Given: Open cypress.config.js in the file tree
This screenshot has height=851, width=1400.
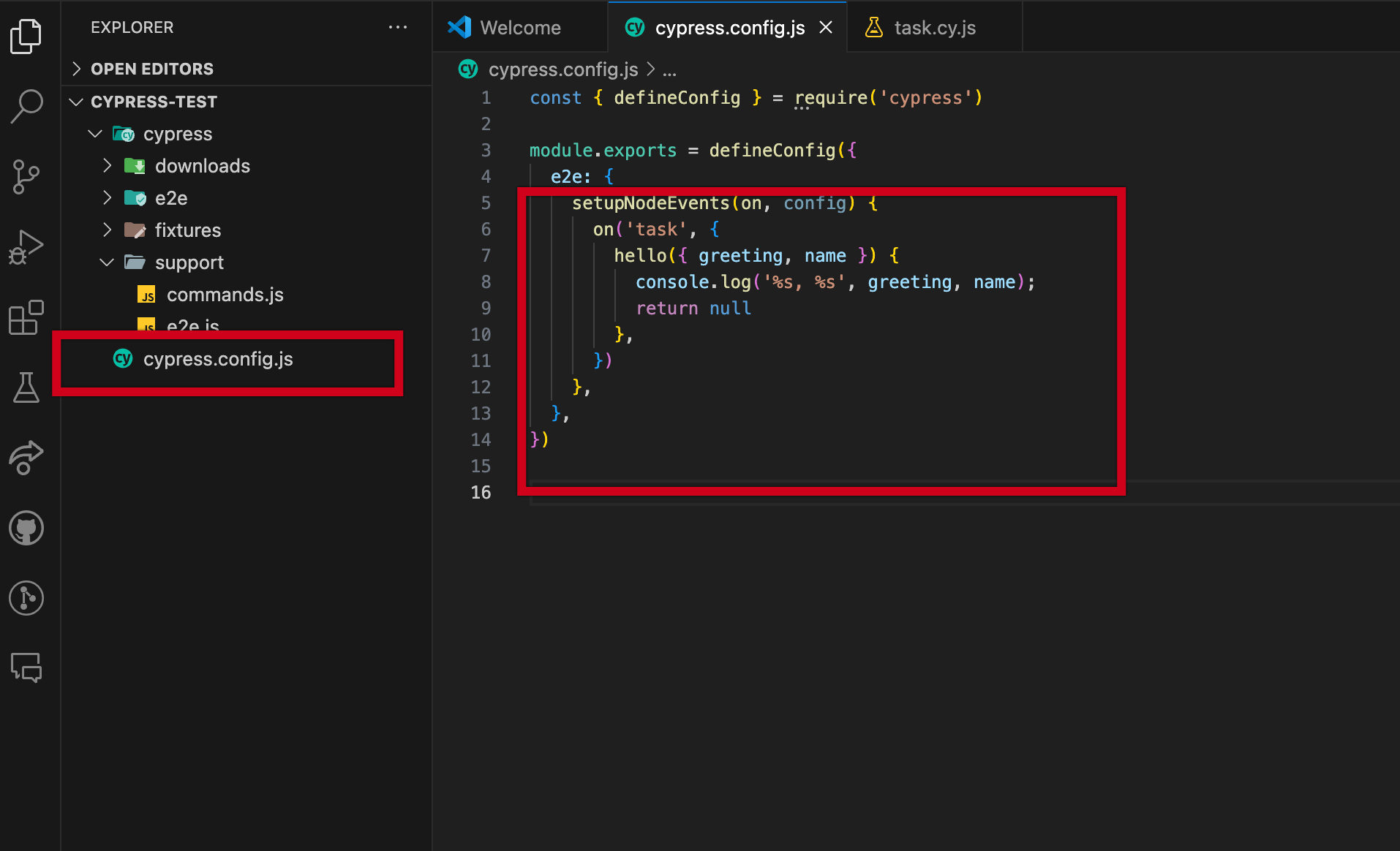Looking at the screenshot, I should point(218,359).
